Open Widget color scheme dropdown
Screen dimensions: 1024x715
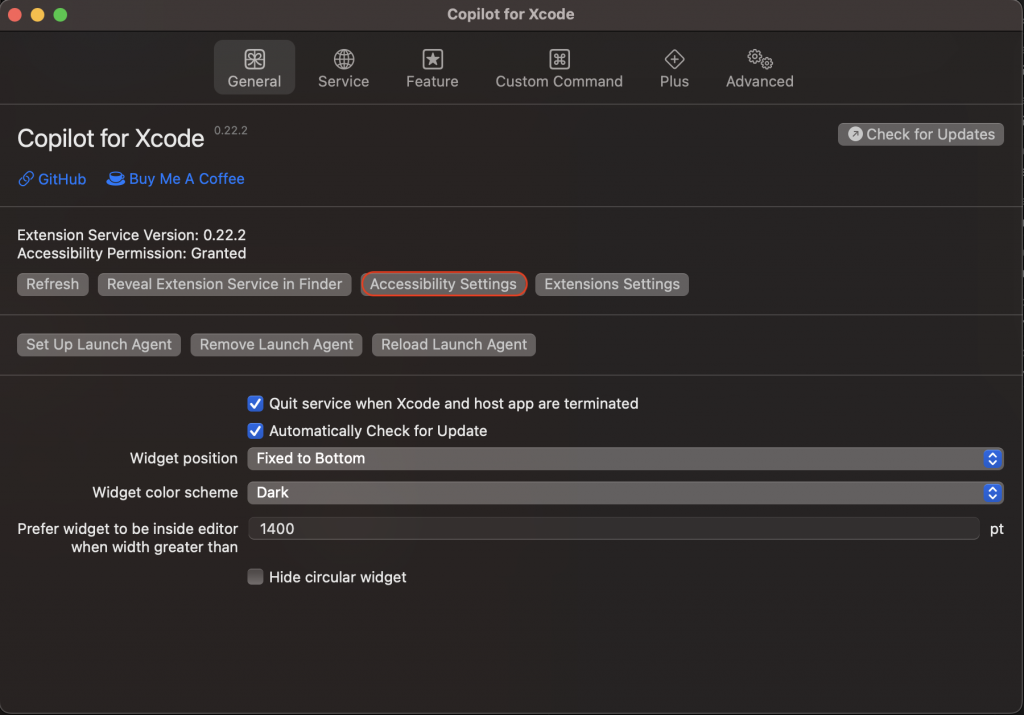pos(625,493)
